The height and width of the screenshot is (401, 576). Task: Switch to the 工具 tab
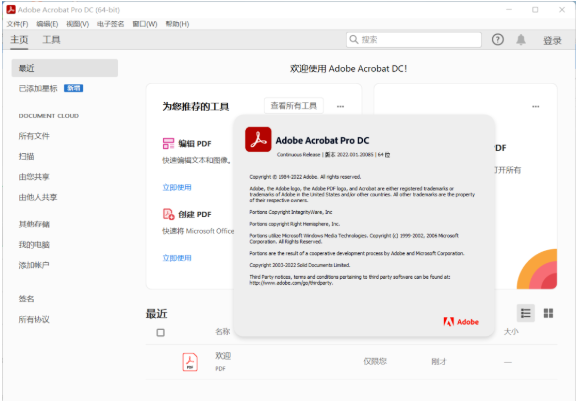click(51, 40)
